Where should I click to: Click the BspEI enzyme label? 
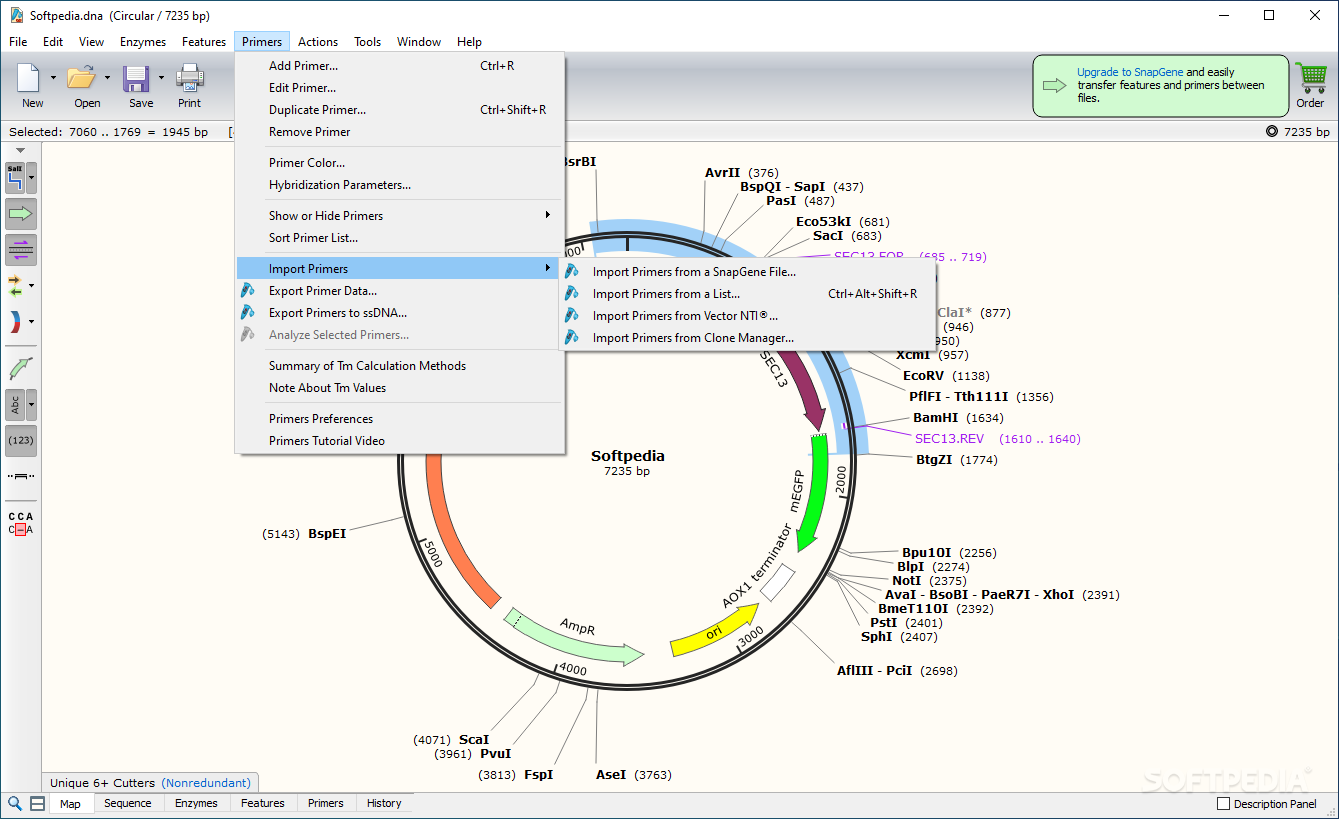(327, 534)
